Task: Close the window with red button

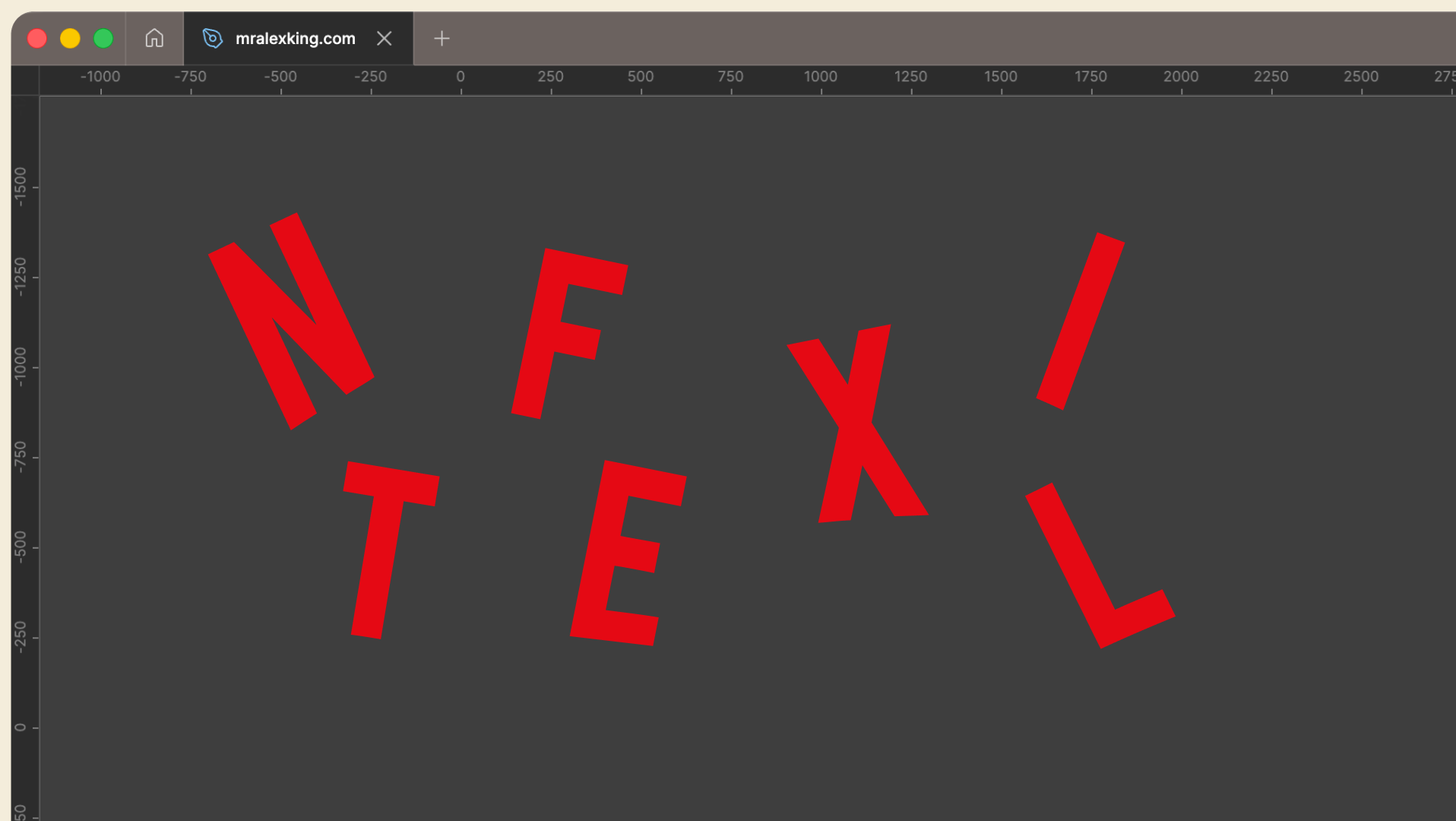Action: tap(37, 38)
